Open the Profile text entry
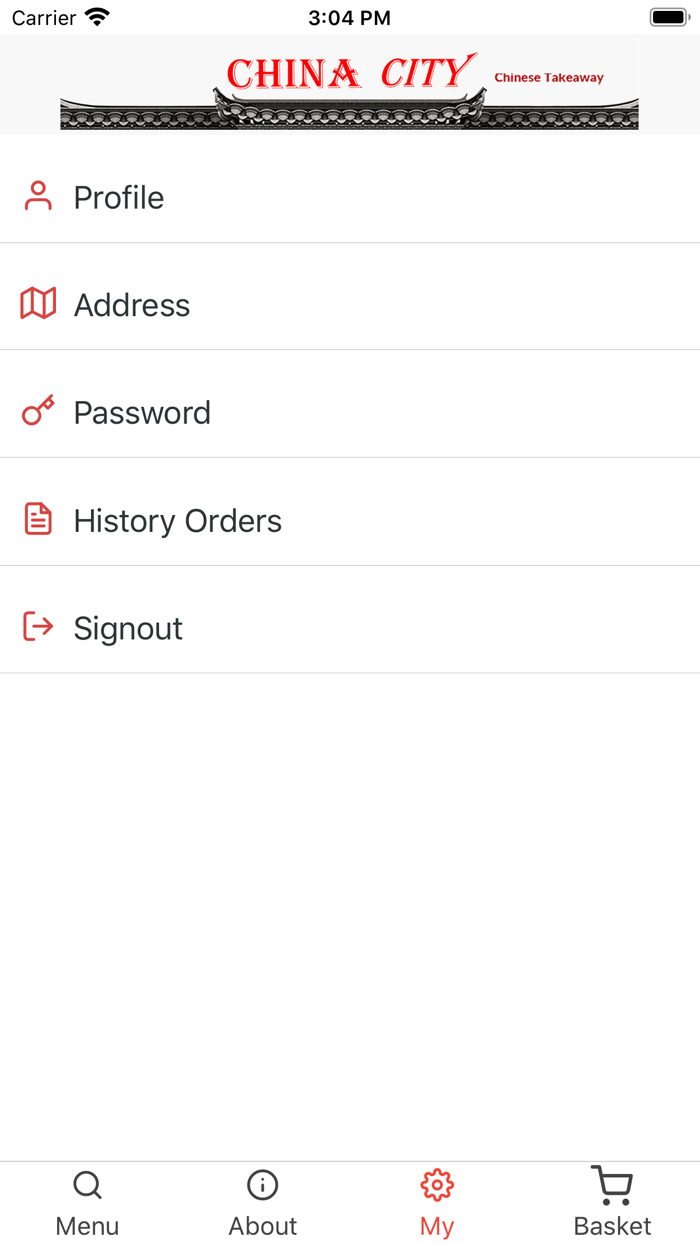The image size is (700, 1244). (x=119, y=197)
